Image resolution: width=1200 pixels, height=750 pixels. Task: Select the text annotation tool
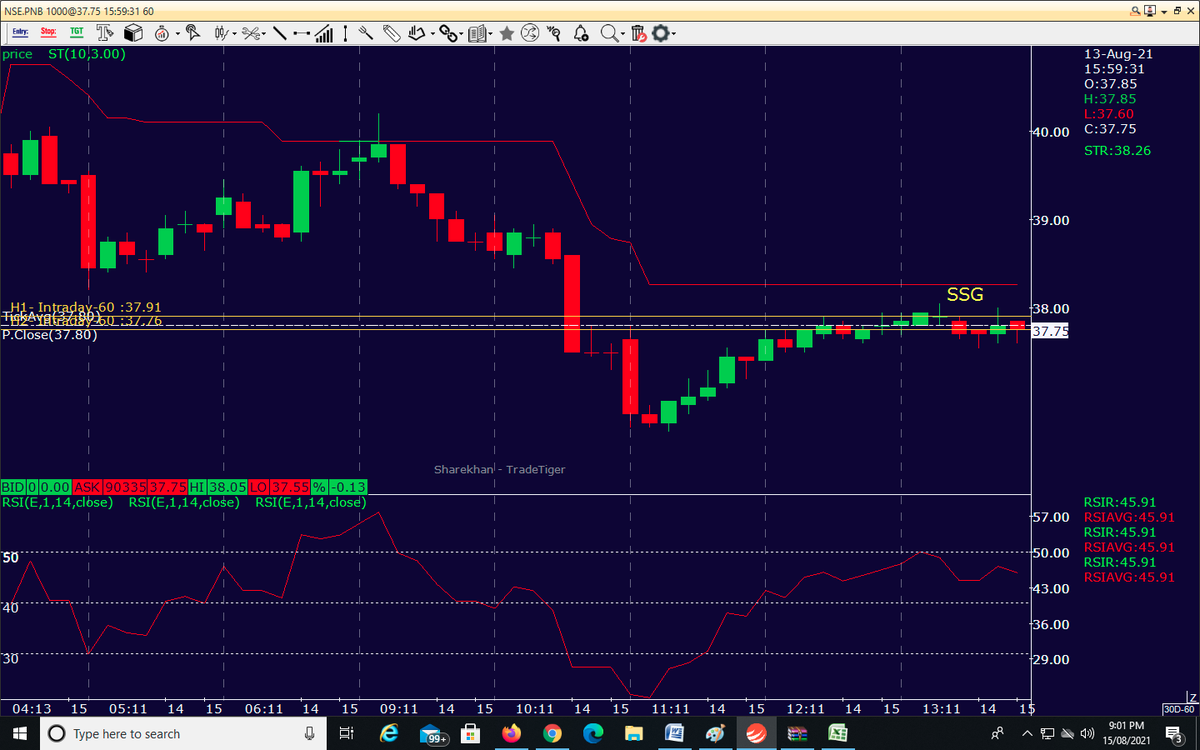click(105, 33)
